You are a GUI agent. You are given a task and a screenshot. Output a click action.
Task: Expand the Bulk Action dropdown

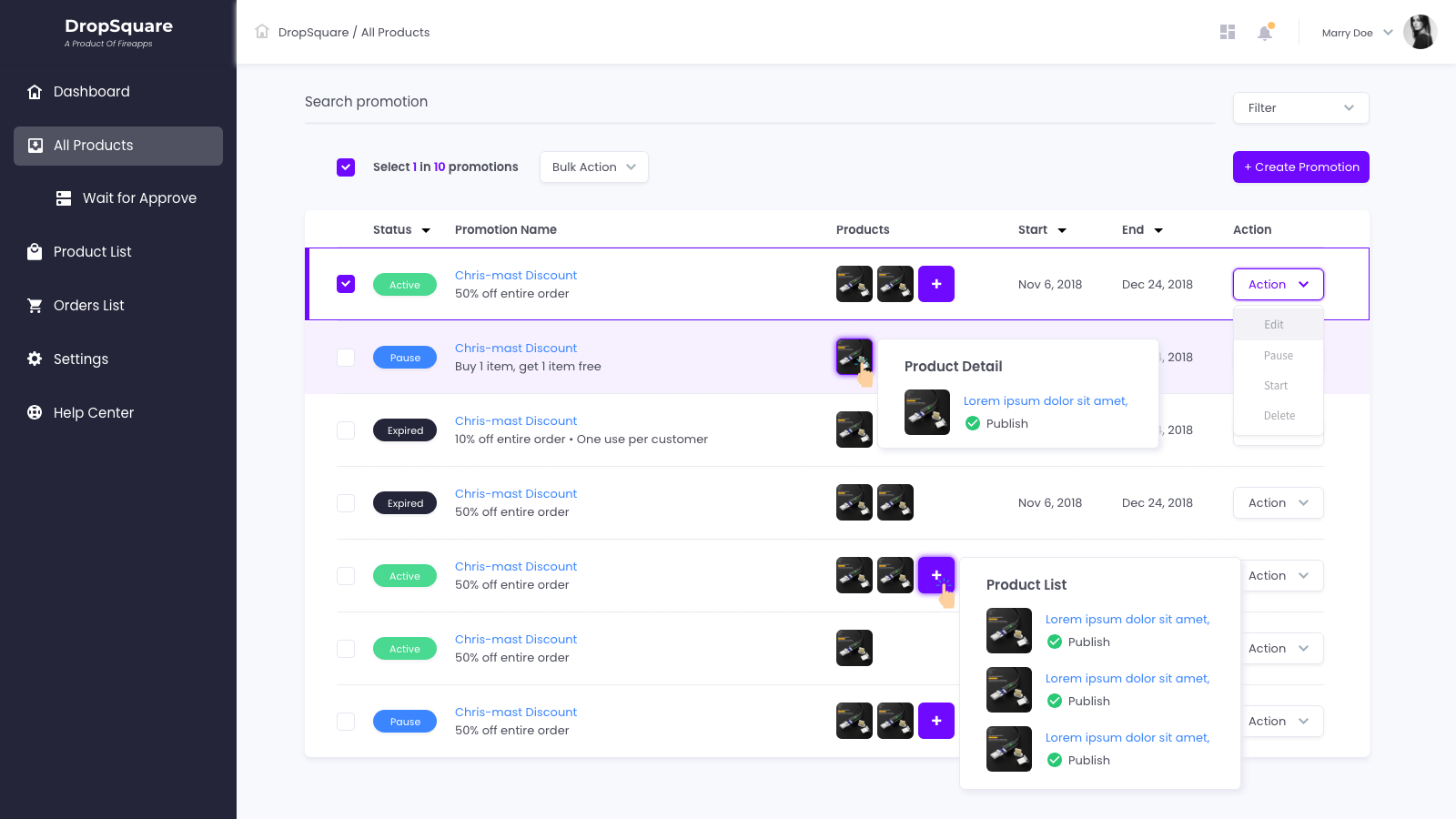click(x=593, y=167)
